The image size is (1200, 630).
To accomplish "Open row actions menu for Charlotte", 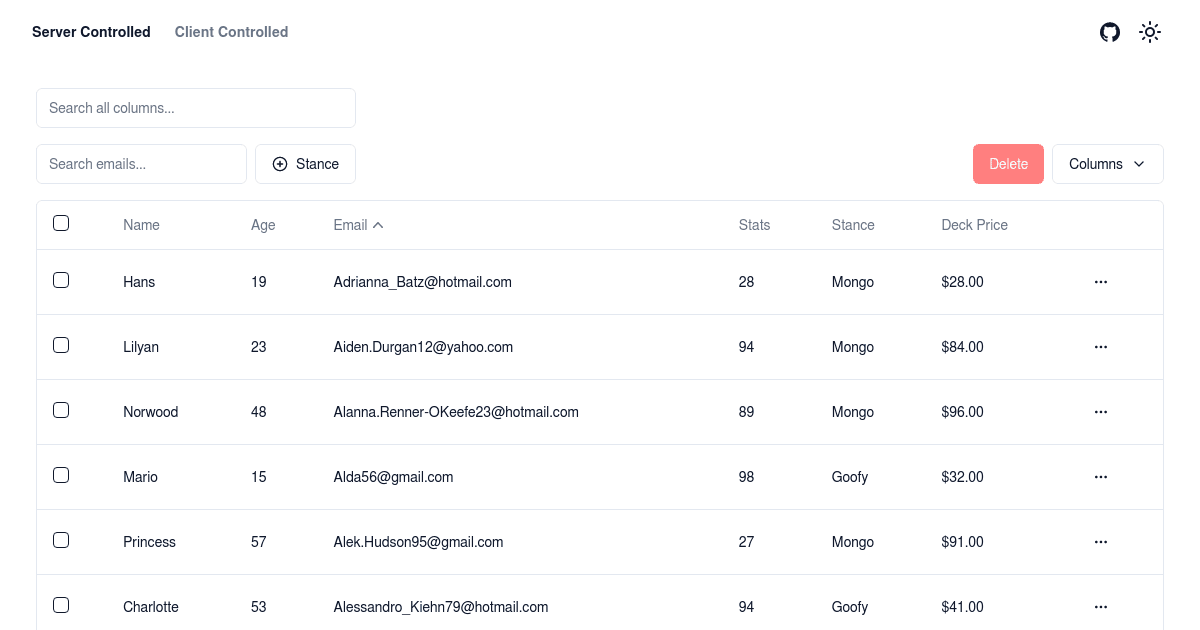I will tap(1101, 606).
